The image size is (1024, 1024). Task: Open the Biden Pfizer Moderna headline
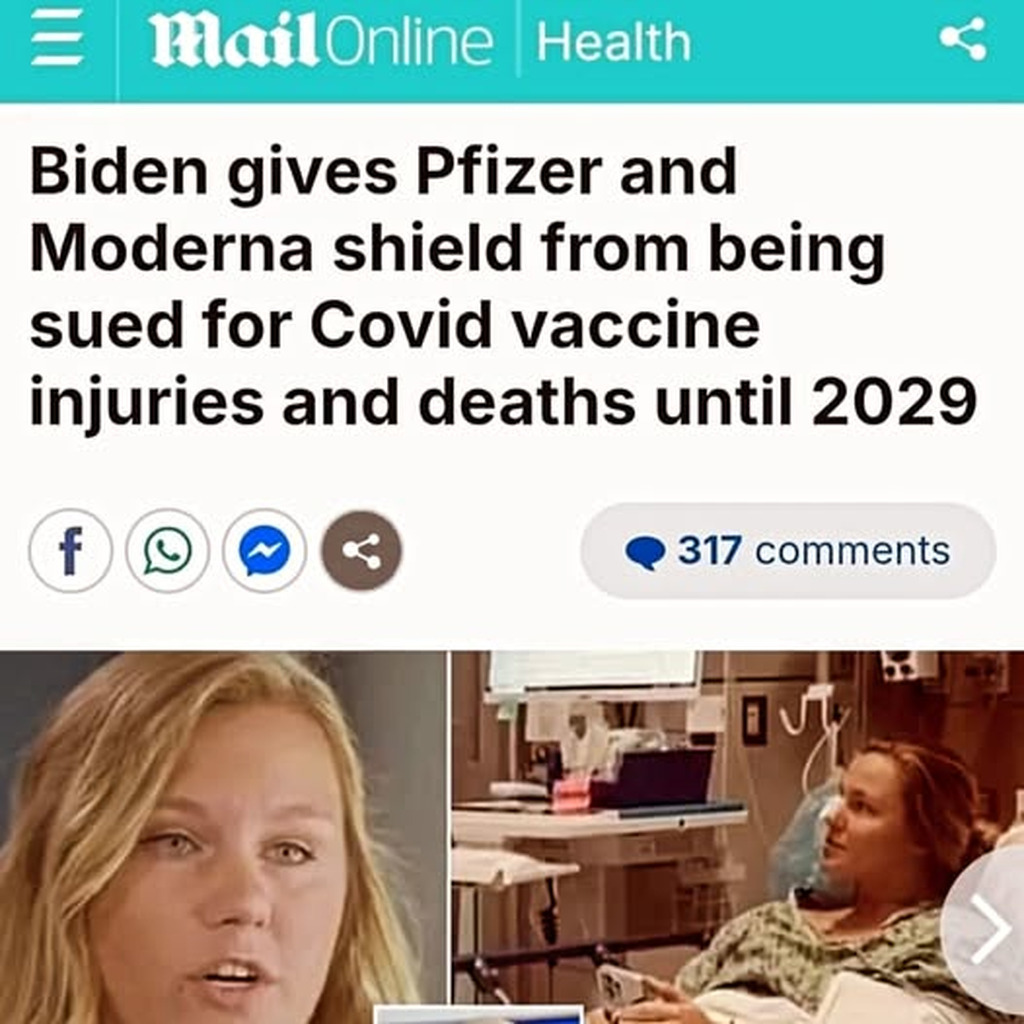point(503,285)
